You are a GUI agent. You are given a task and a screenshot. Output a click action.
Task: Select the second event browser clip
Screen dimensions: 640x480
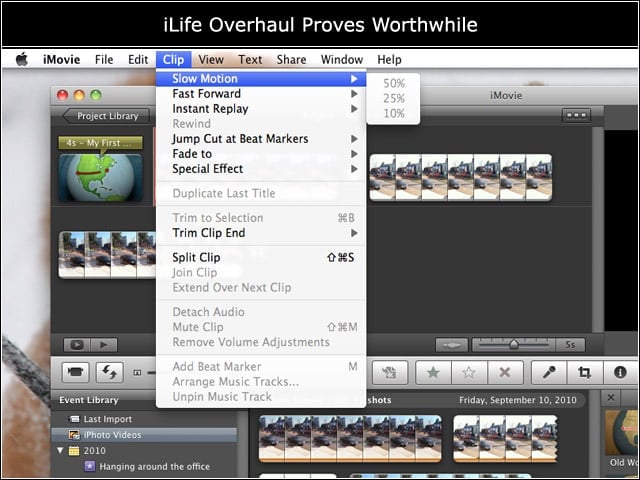(x=505, y=439)
